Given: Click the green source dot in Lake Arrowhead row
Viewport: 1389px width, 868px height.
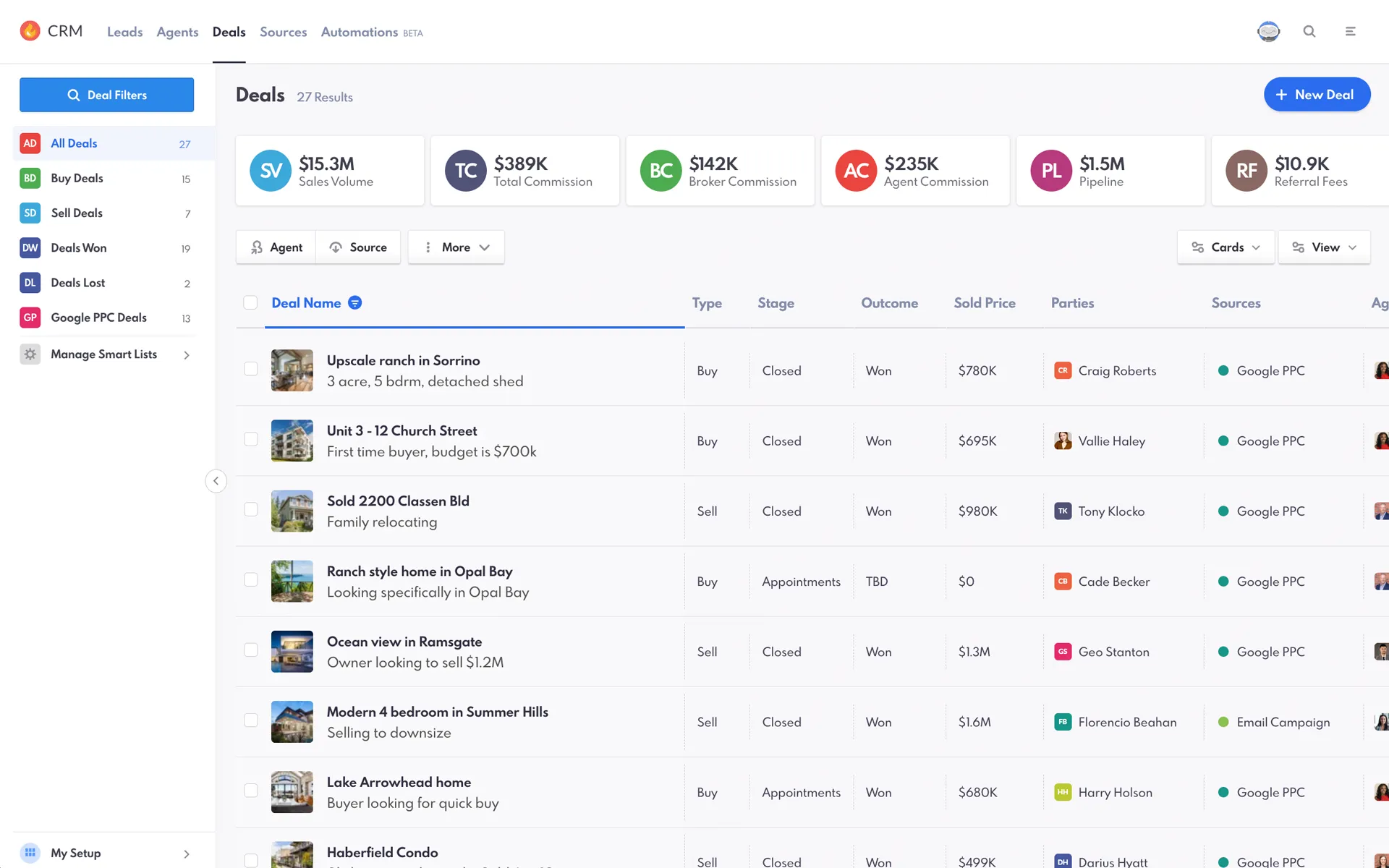Looking at the screenshot, I should pyautogui.click(x=1223, y=792).
